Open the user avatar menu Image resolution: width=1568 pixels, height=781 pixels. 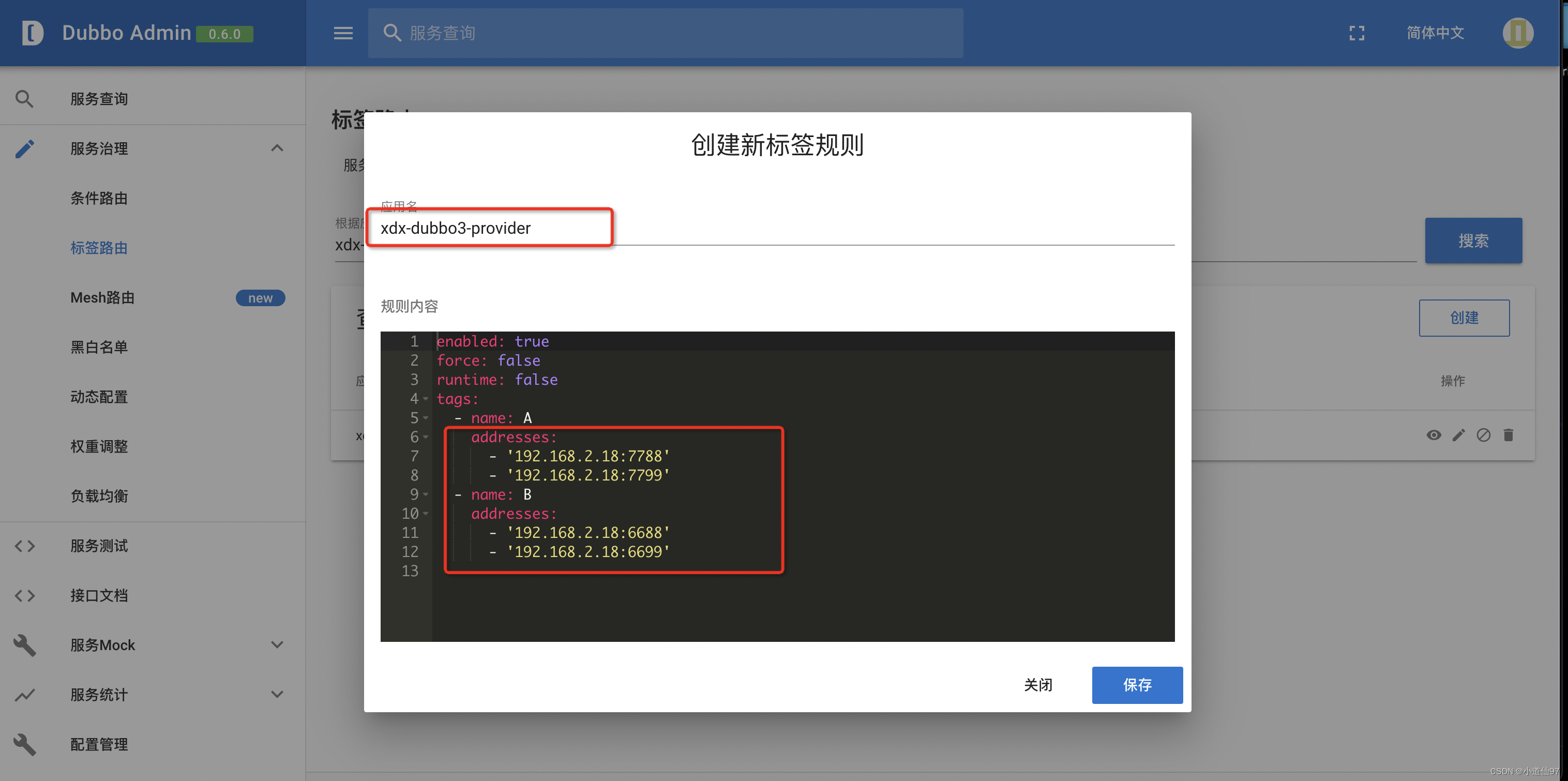click(1517, 33)
